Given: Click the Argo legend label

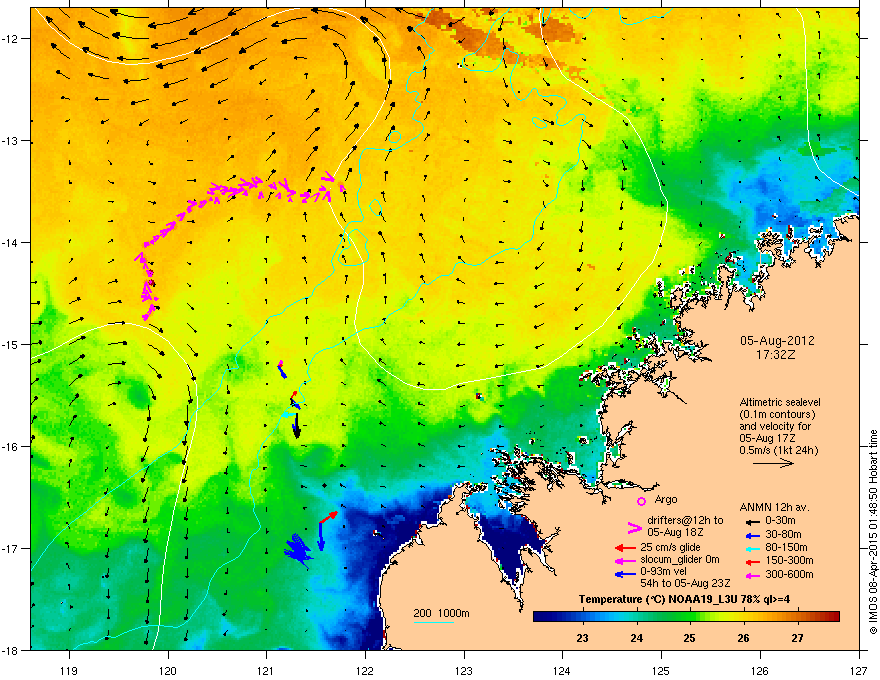Looking at the screenshot, I should 666,499.
